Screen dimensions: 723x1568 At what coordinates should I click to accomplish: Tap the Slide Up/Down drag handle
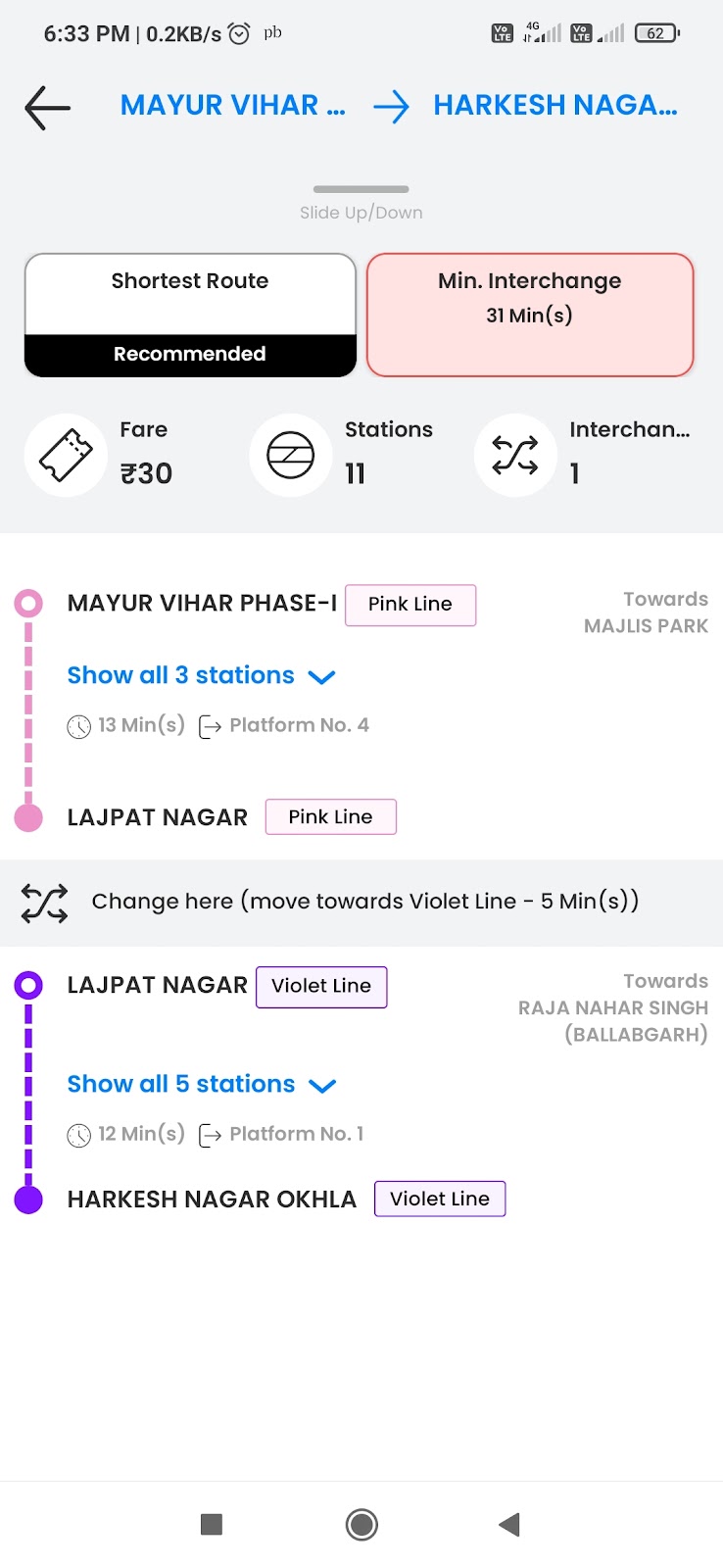[x=361, y=189]
